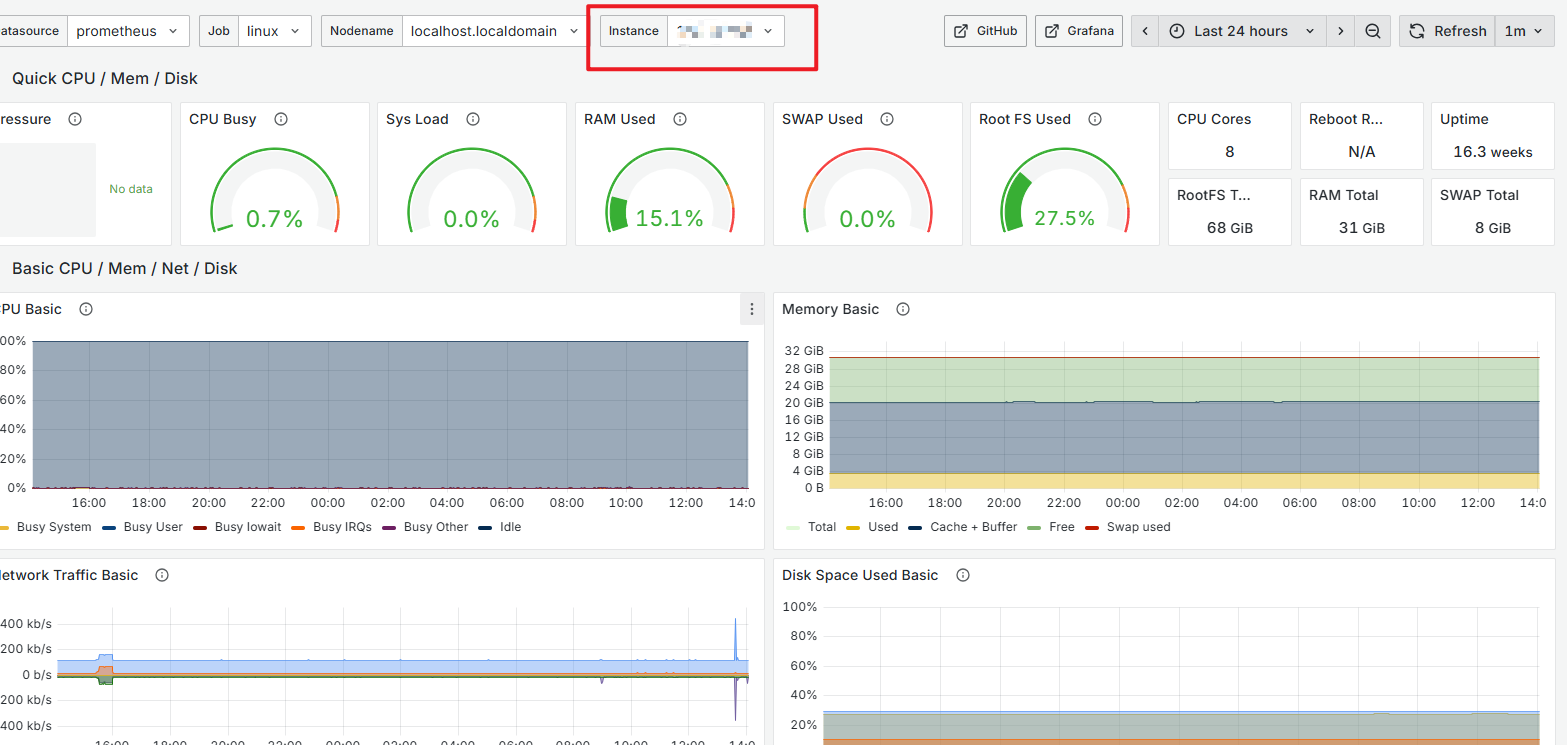
Task: Show info for the Pressure panel
Action: [x=75, y=119]
